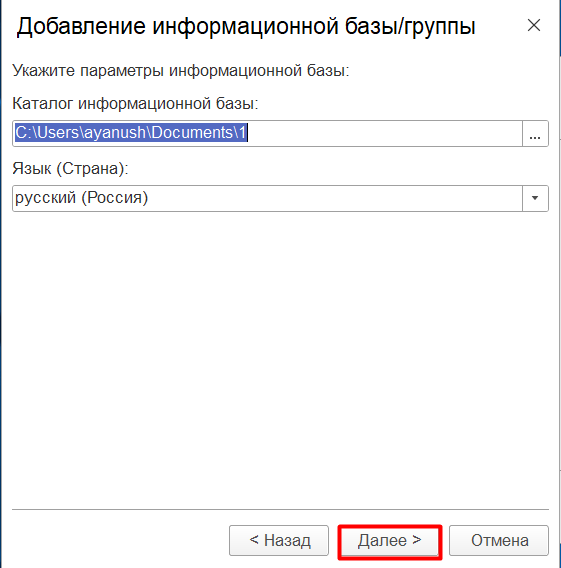Place cursor at the path's trailing '1'

[x=242, y=133]
